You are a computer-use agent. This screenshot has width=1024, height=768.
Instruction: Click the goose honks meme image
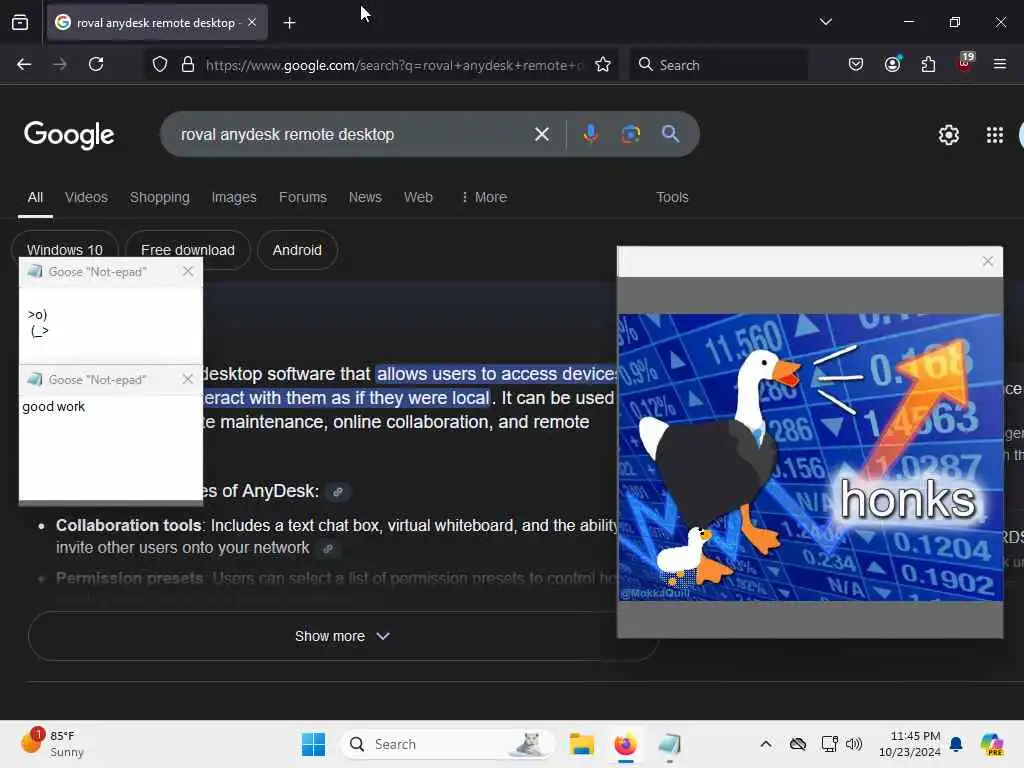(x=810, y=457)
